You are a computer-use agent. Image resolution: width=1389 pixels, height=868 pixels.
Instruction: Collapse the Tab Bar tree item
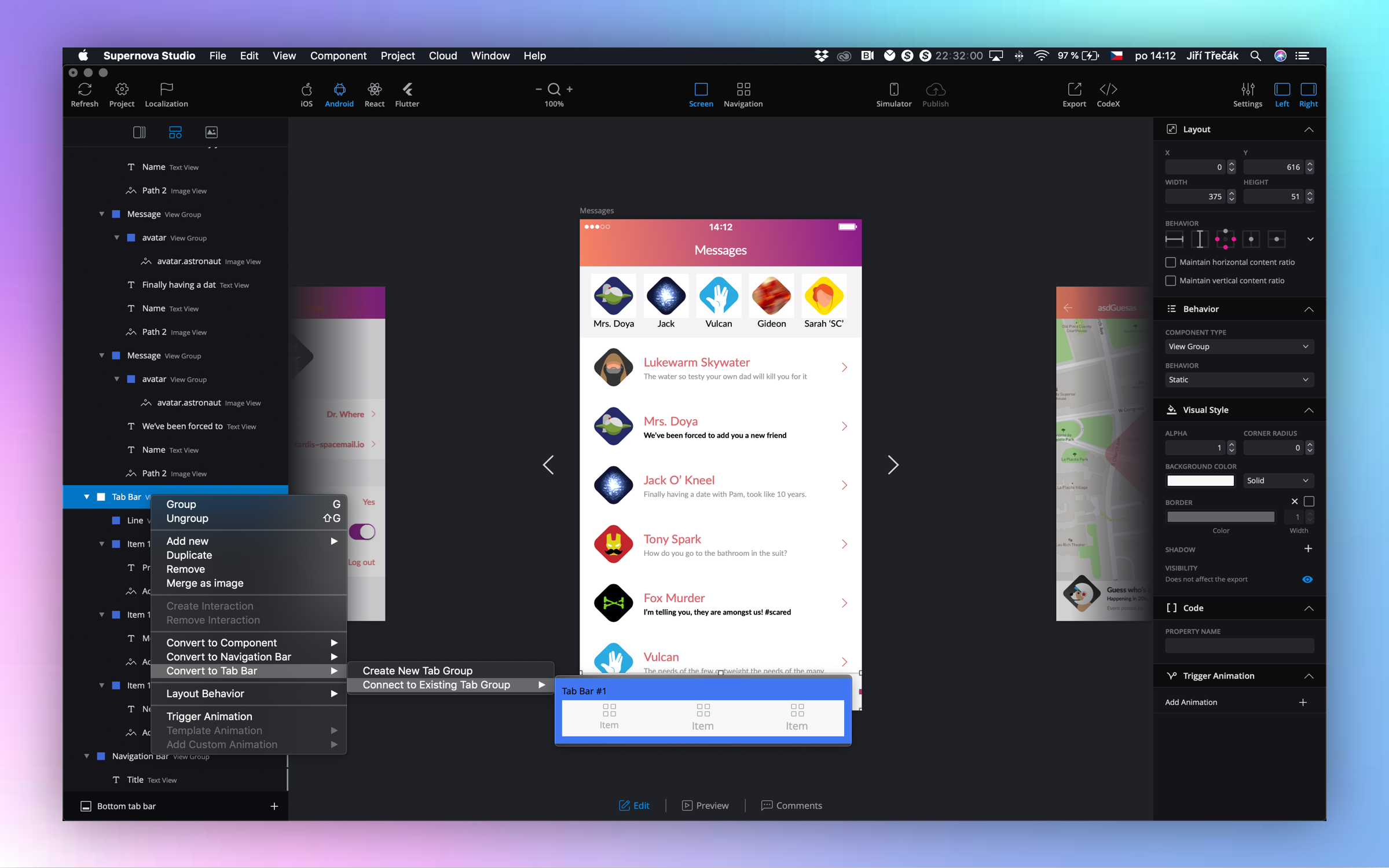(87, 497)
